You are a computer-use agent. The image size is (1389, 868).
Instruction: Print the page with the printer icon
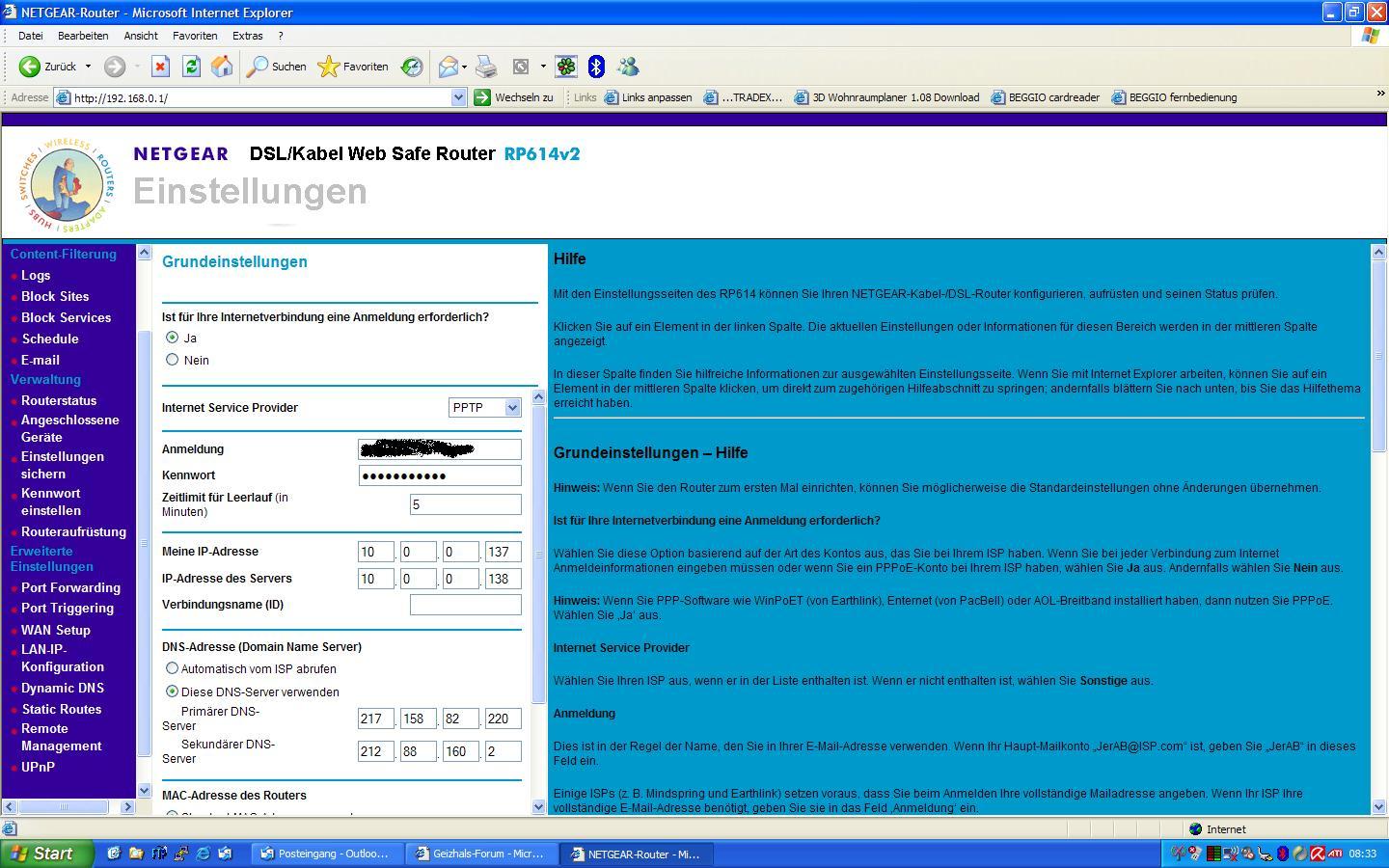tap(486, 67)
